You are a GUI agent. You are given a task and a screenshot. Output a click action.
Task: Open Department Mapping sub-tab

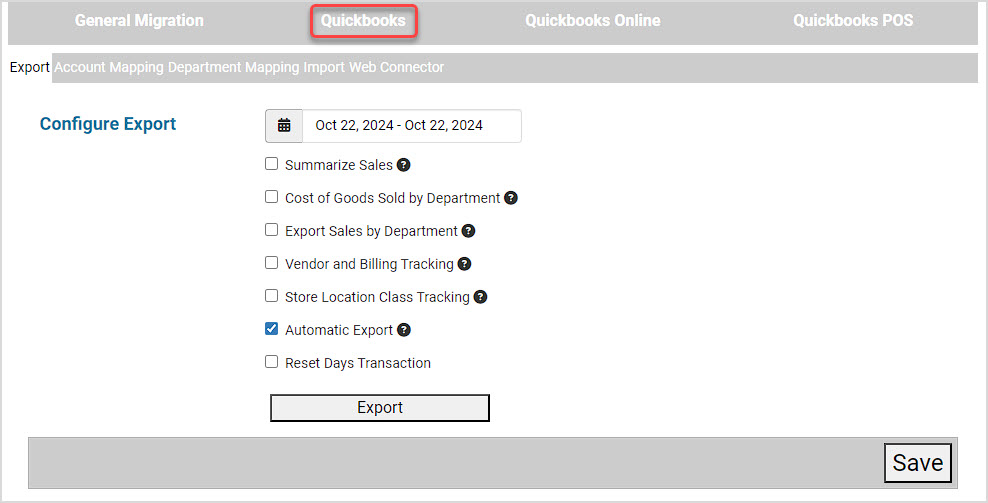pyautogui.click(x=234, y=67)
